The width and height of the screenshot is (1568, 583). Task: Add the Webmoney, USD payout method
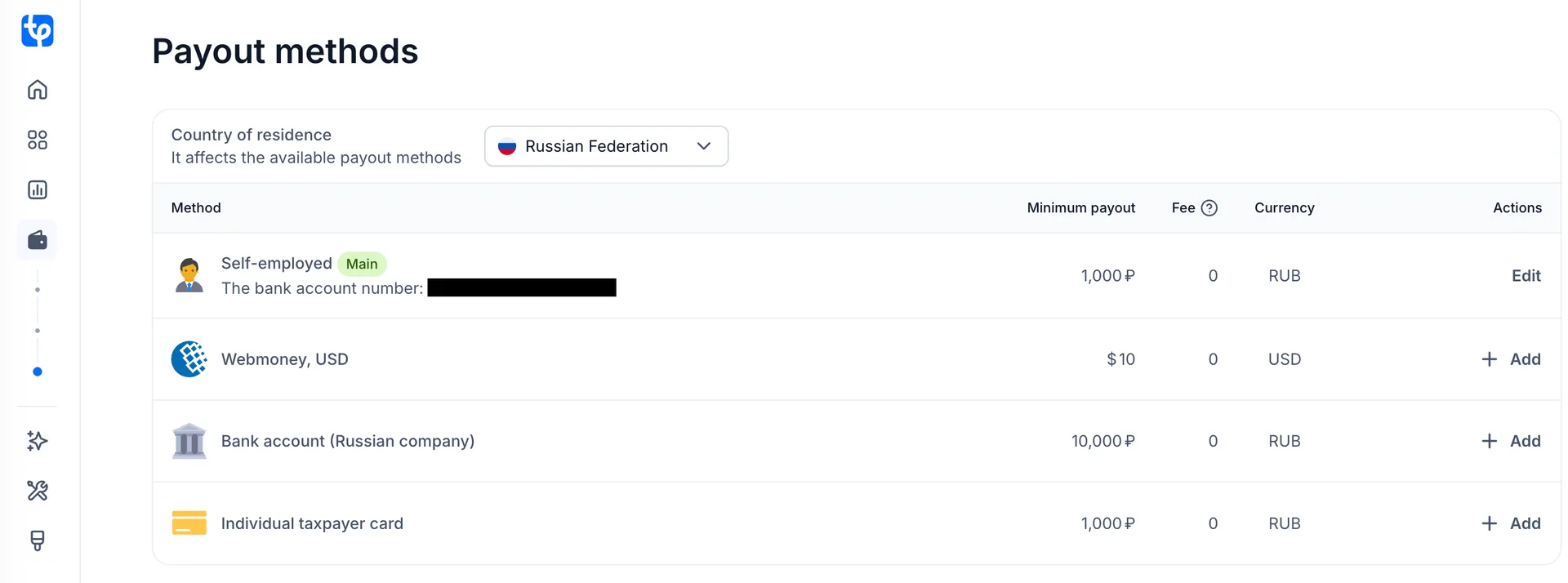click(1511, 359)
